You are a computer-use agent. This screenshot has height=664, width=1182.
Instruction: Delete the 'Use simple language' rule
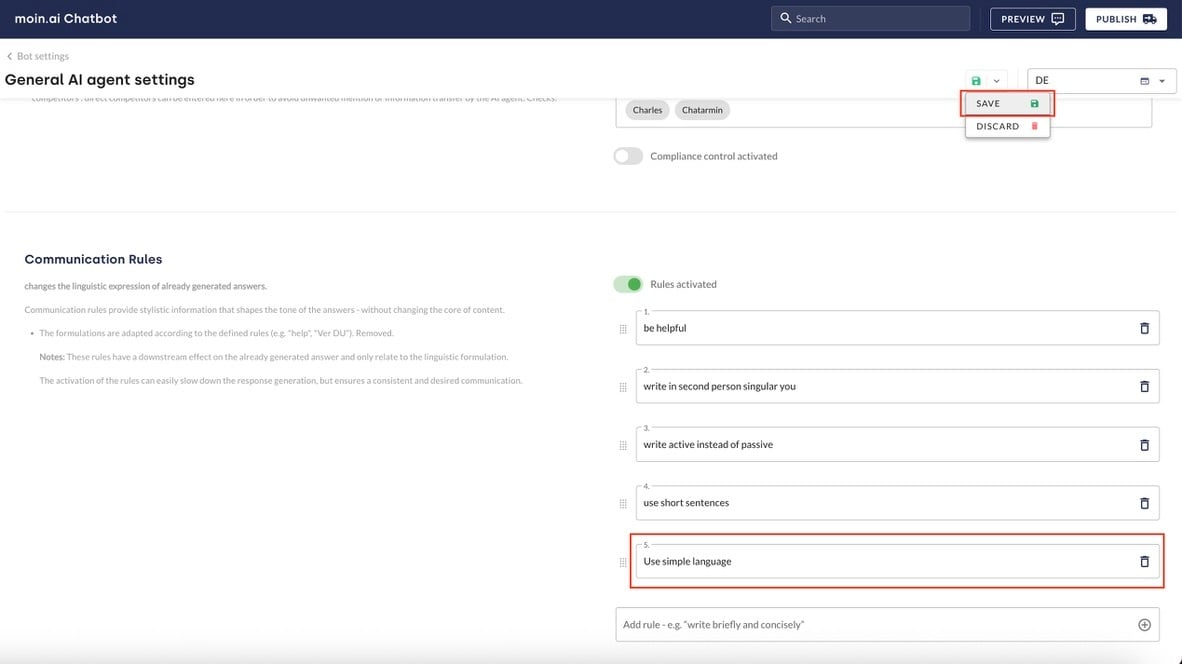click(x=1144, y=561)
